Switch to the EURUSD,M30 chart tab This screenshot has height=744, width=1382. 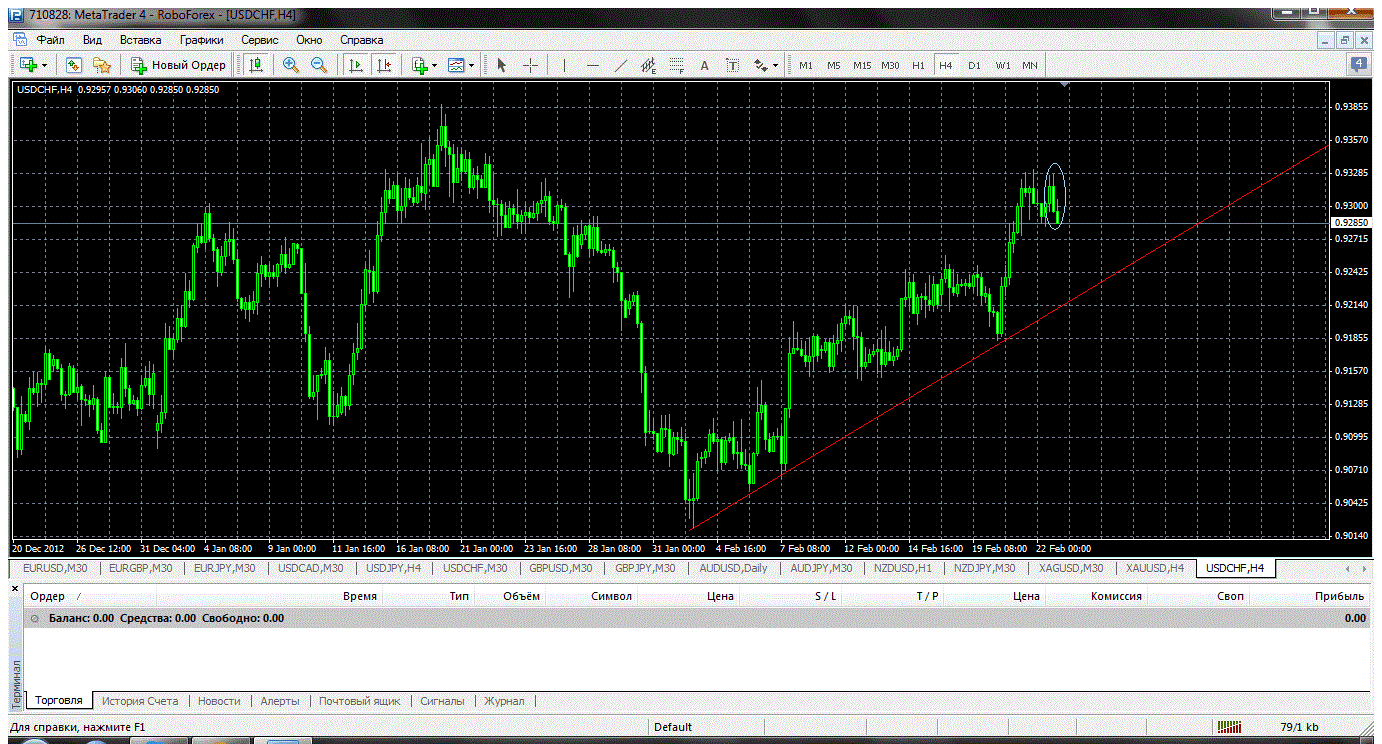coord(55,568)
